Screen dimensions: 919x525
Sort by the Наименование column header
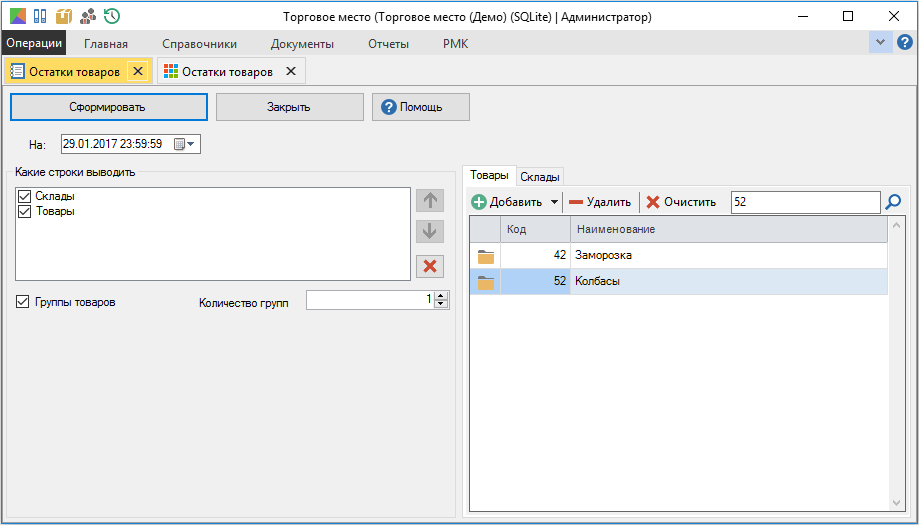click(729, 229)
